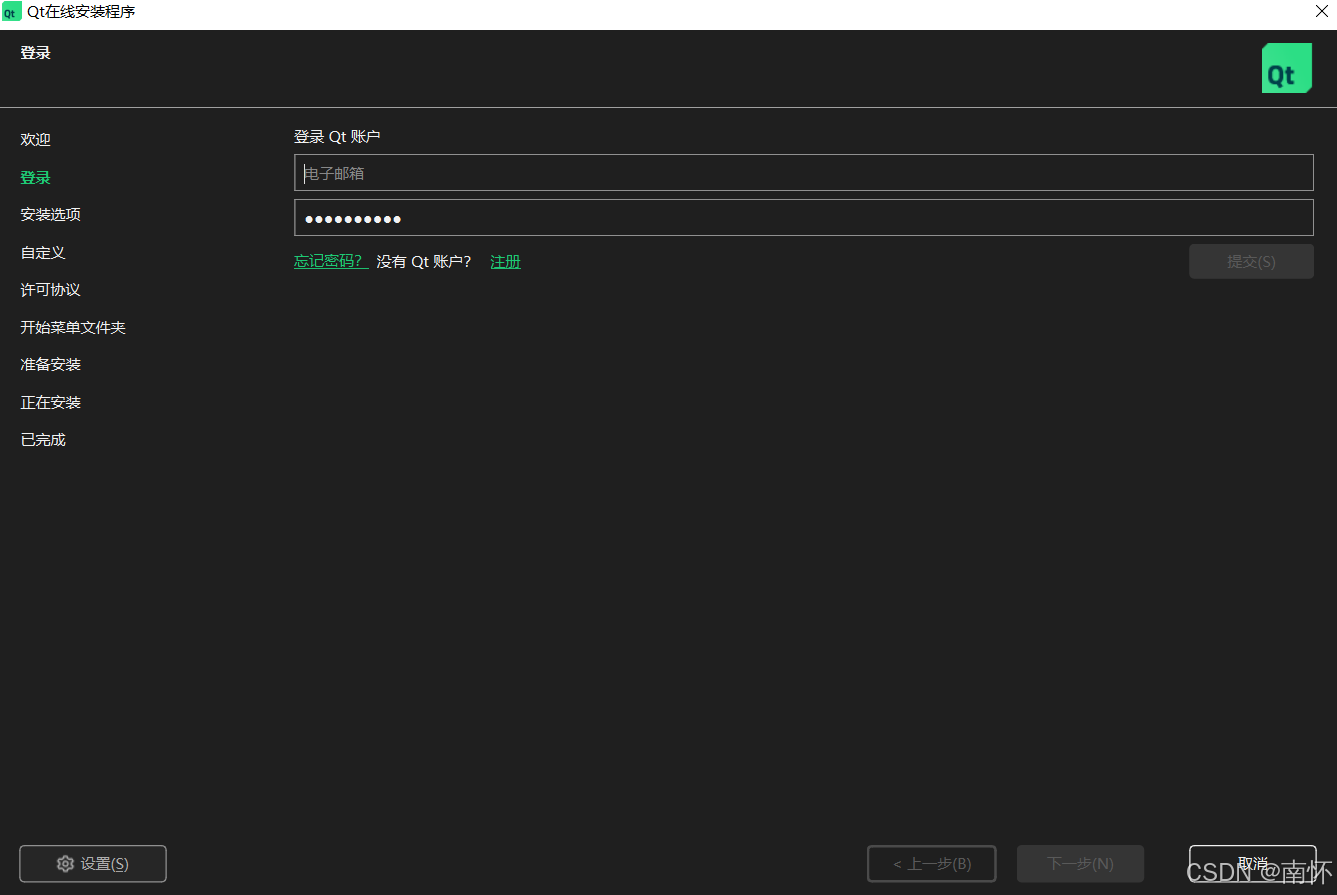Screen dimensions: 1337x895
Task: Click the 自定义 step
Action: coord(43,253)
